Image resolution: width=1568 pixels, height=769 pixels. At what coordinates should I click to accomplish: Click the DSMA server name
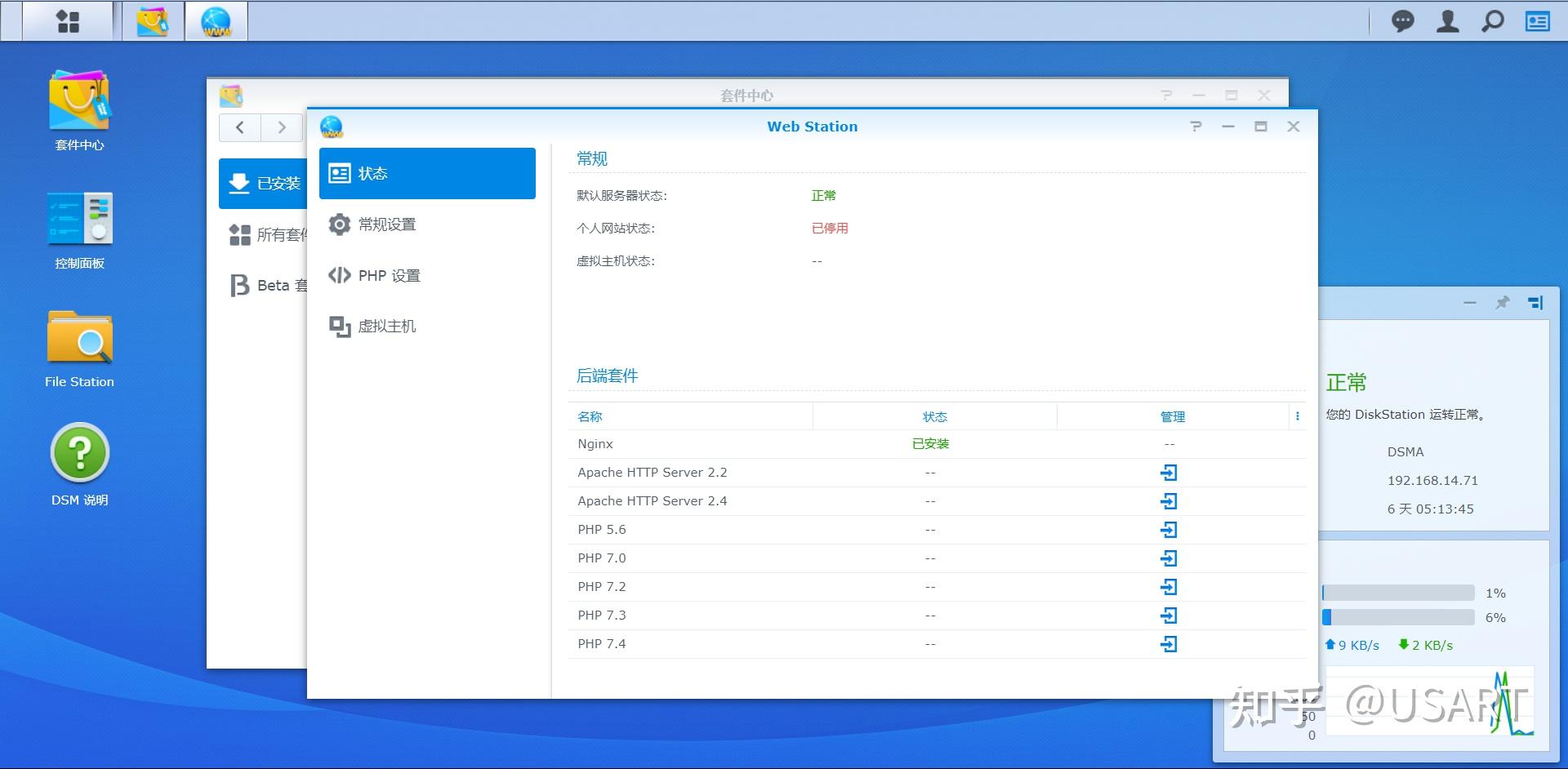pos(1405,452)
